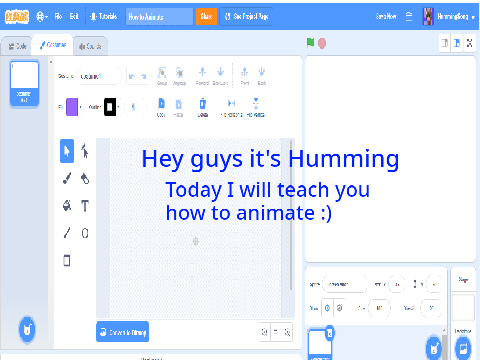The width and height of the screenshot is (480, 360).
Task: Click the sprite Size field
Action: [x=379, y=308]
